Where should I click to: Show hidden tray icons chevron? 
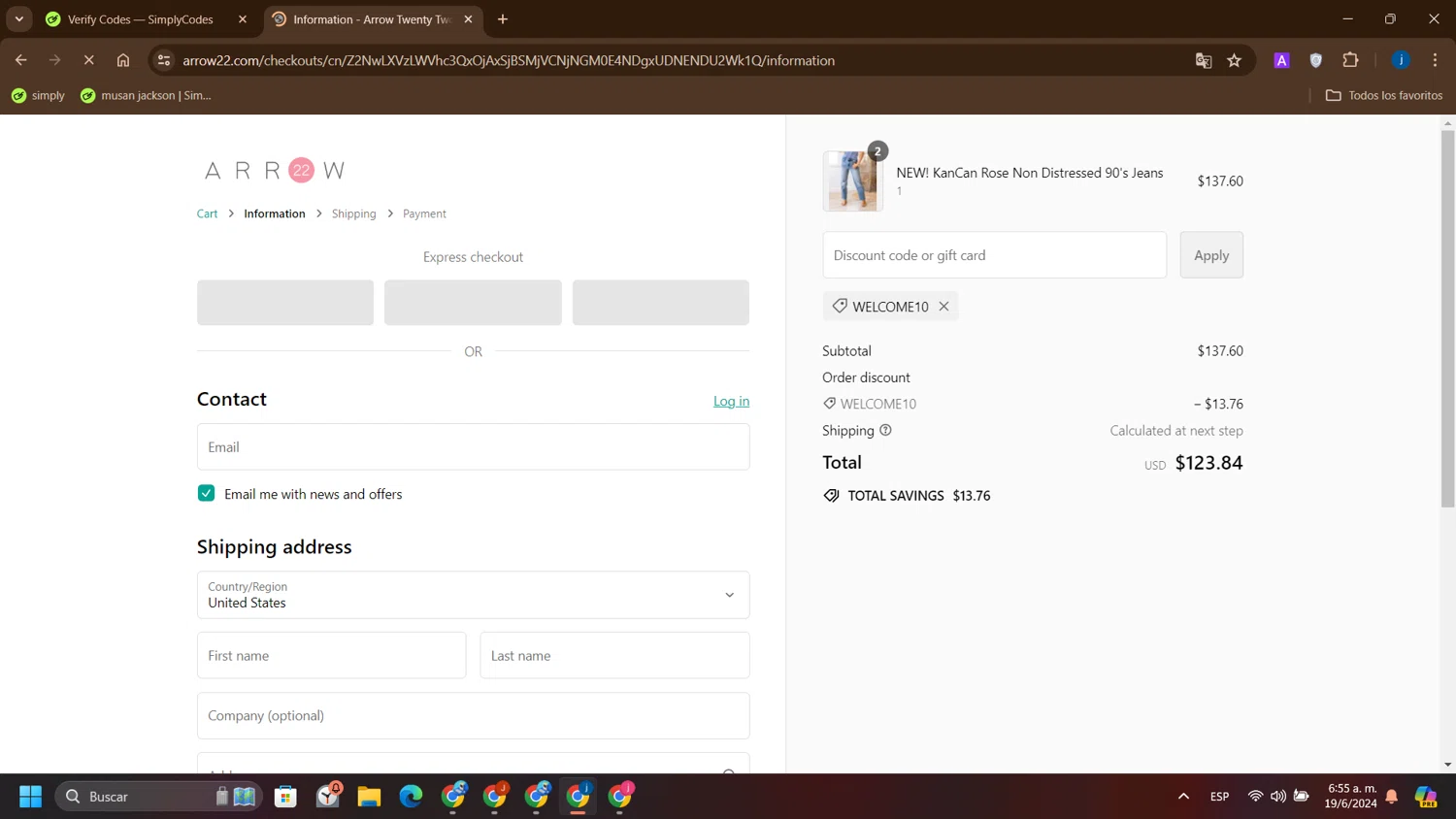pos(1183,797)
